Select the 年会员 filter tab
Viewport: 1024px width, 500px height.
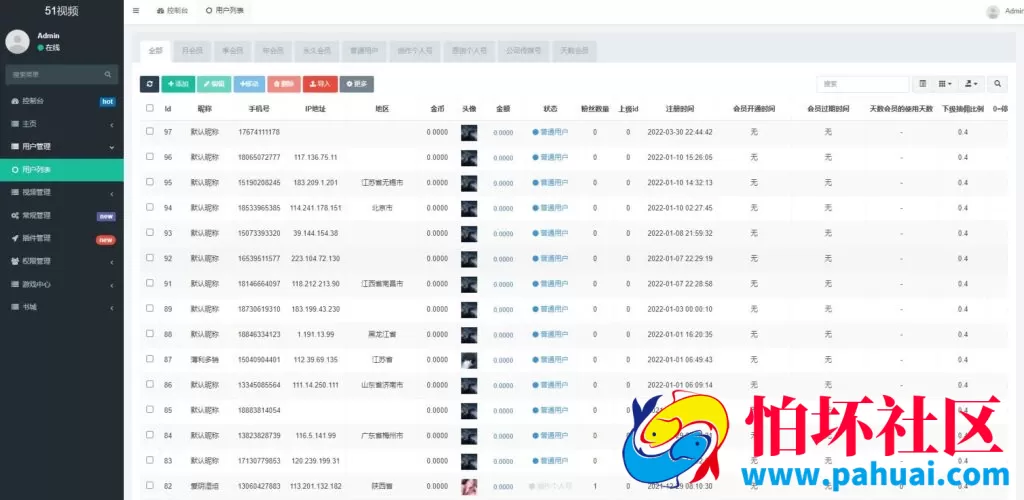coord(273,51)
